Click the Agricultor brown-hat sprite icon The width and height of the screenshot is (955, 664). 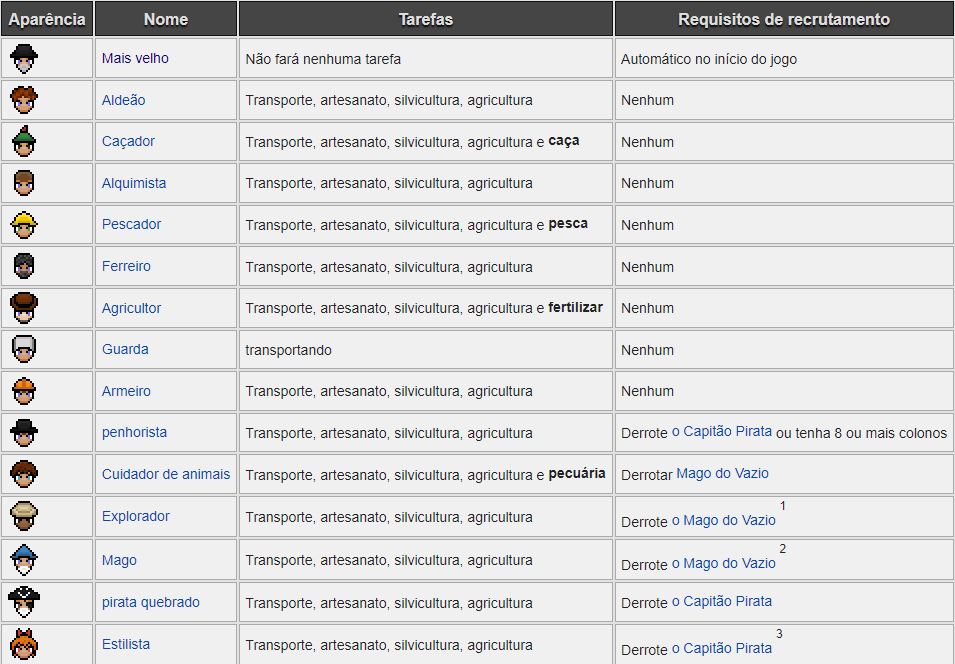coord(24,307)
